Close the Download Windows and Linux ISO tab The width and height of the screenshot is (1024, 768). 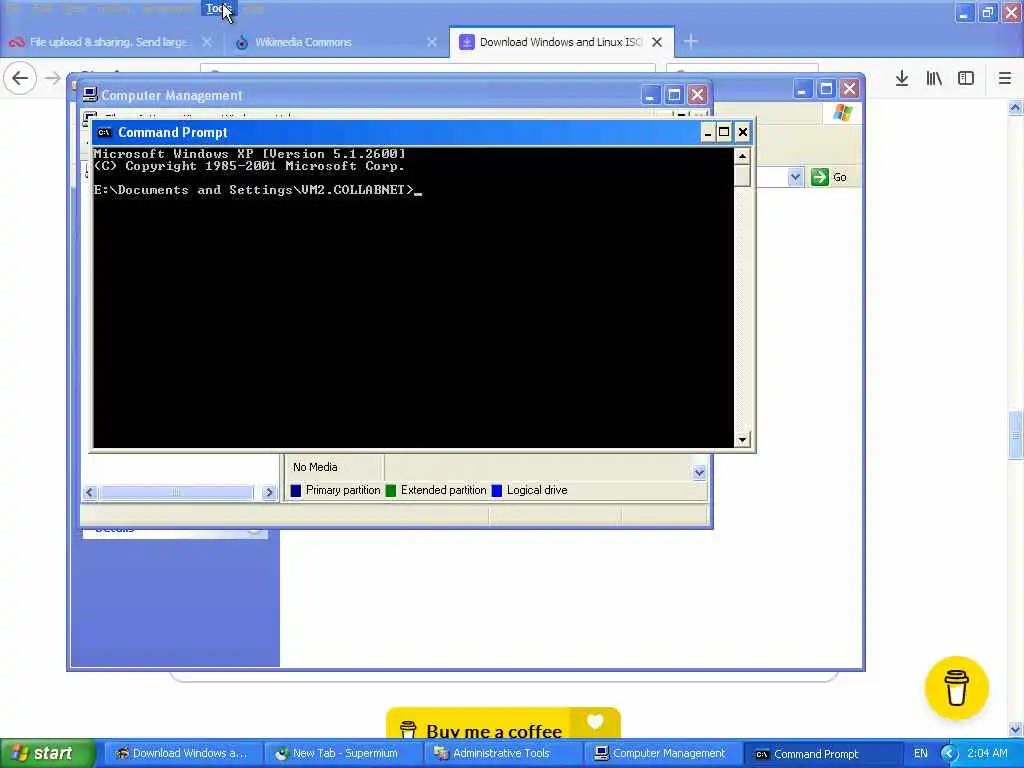coord(657,42)
